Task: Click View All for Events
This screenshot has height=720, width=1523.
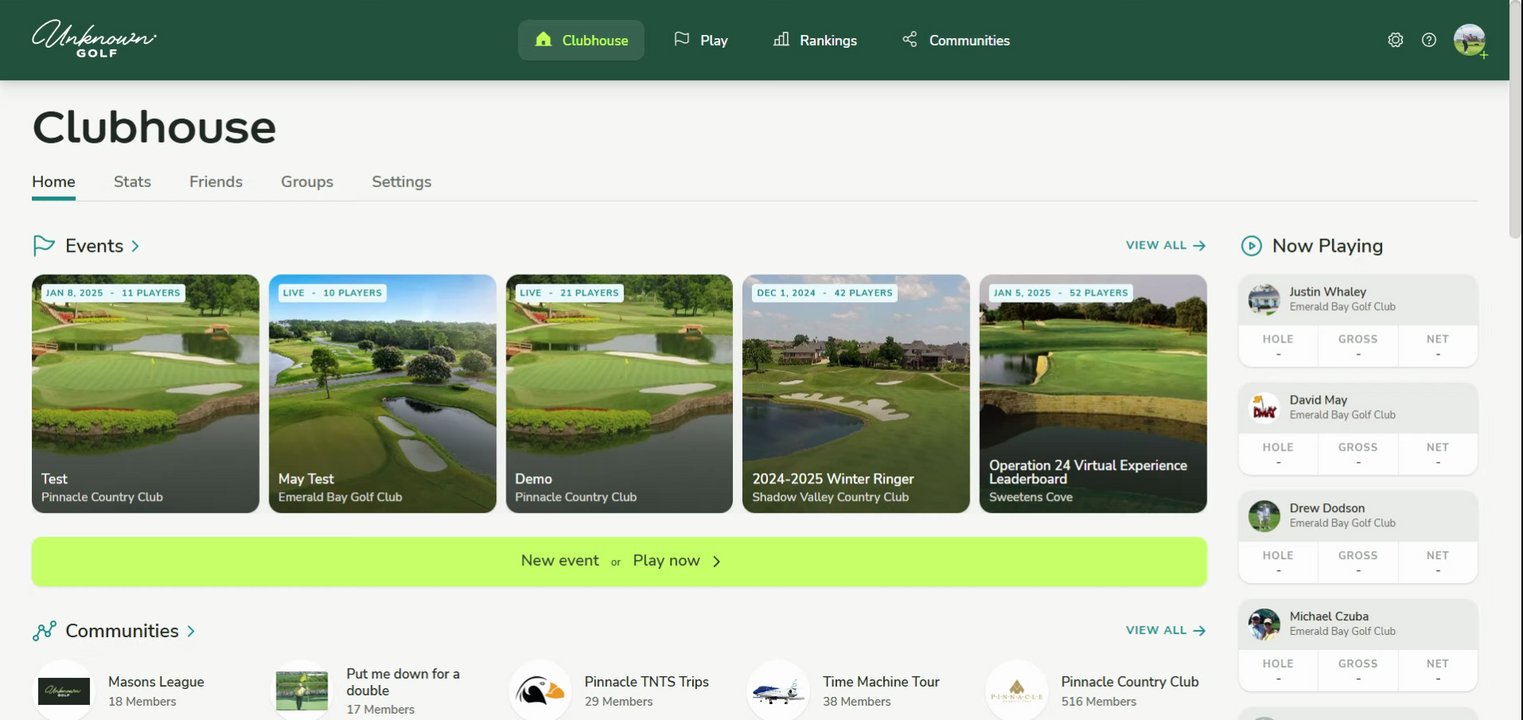Action: coord(1166,245)
